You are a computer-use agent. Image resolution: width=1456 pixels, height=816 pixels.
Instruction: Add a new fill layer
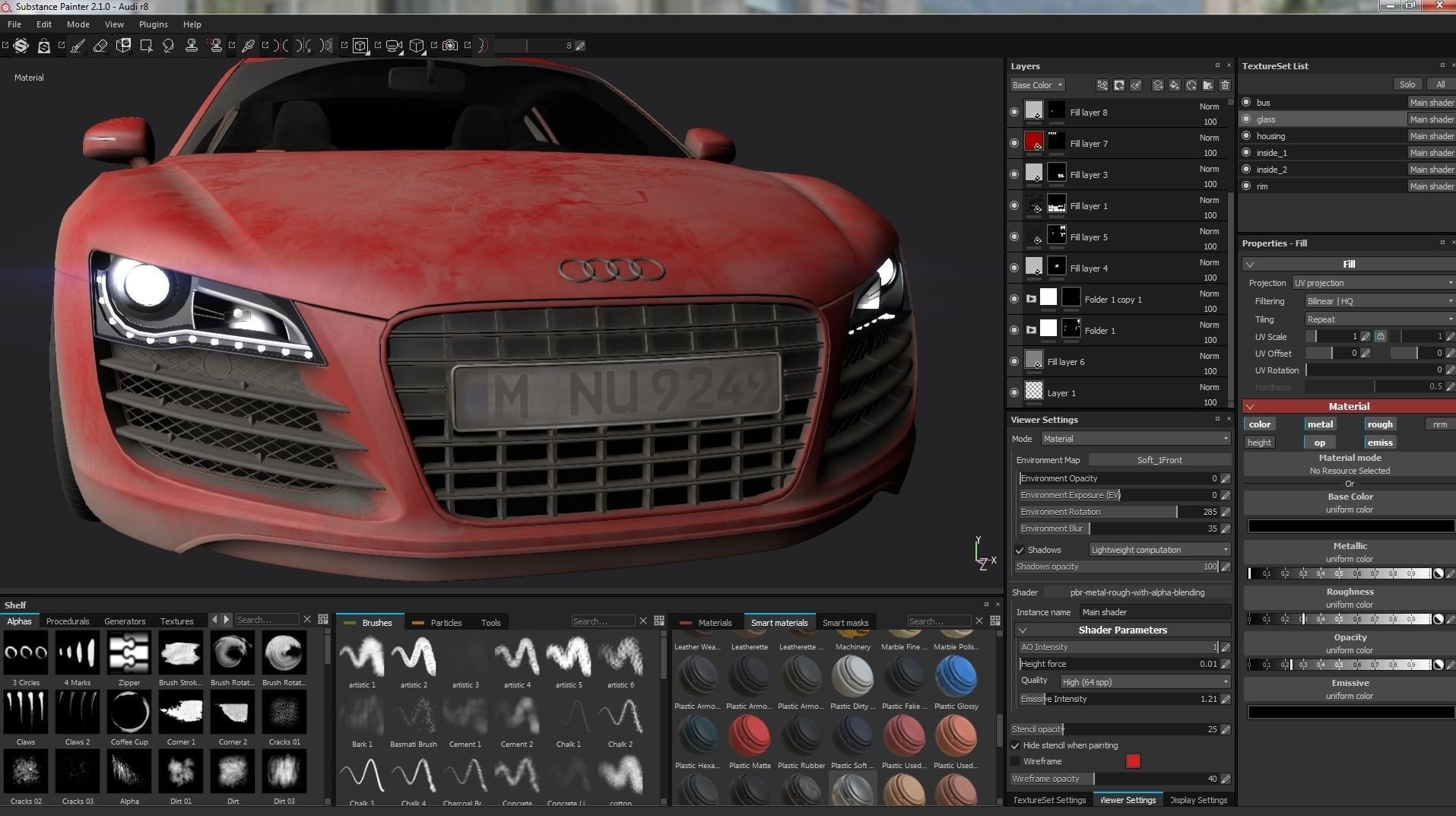(1175, 85)
